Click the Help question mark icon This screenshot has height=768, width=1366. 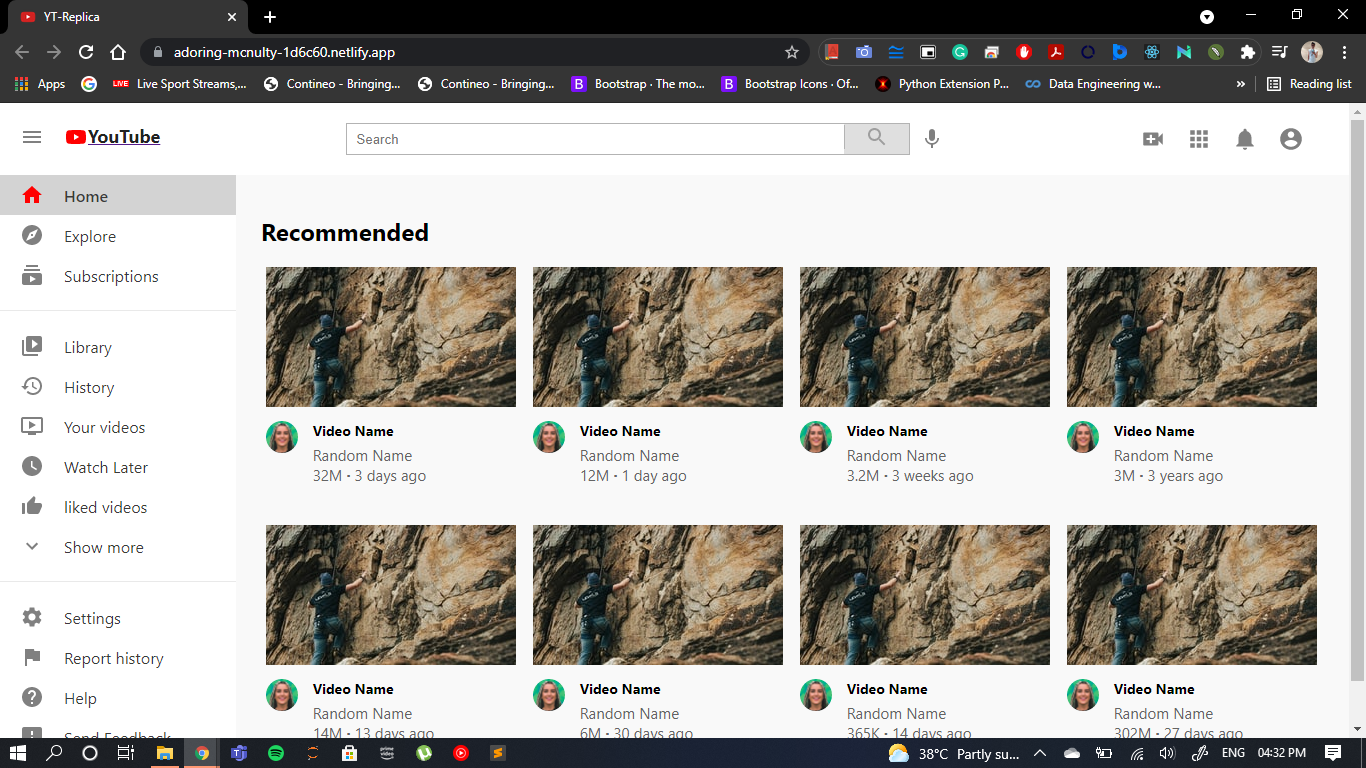click(32, 697)
